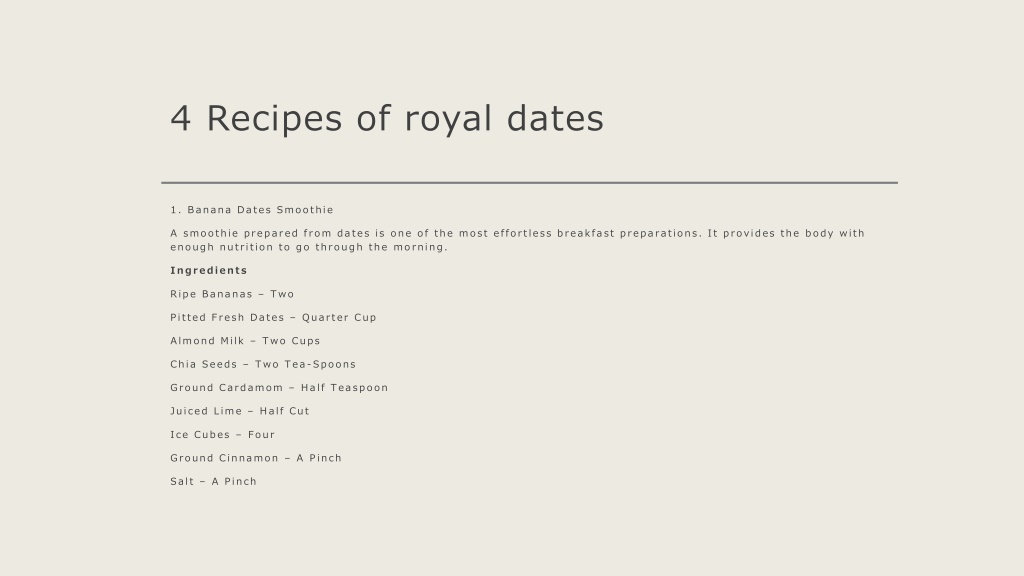Select the 'Ripe Bananas – Two' line
Viewport: 1024px width, 576px height.
point(232,294)
